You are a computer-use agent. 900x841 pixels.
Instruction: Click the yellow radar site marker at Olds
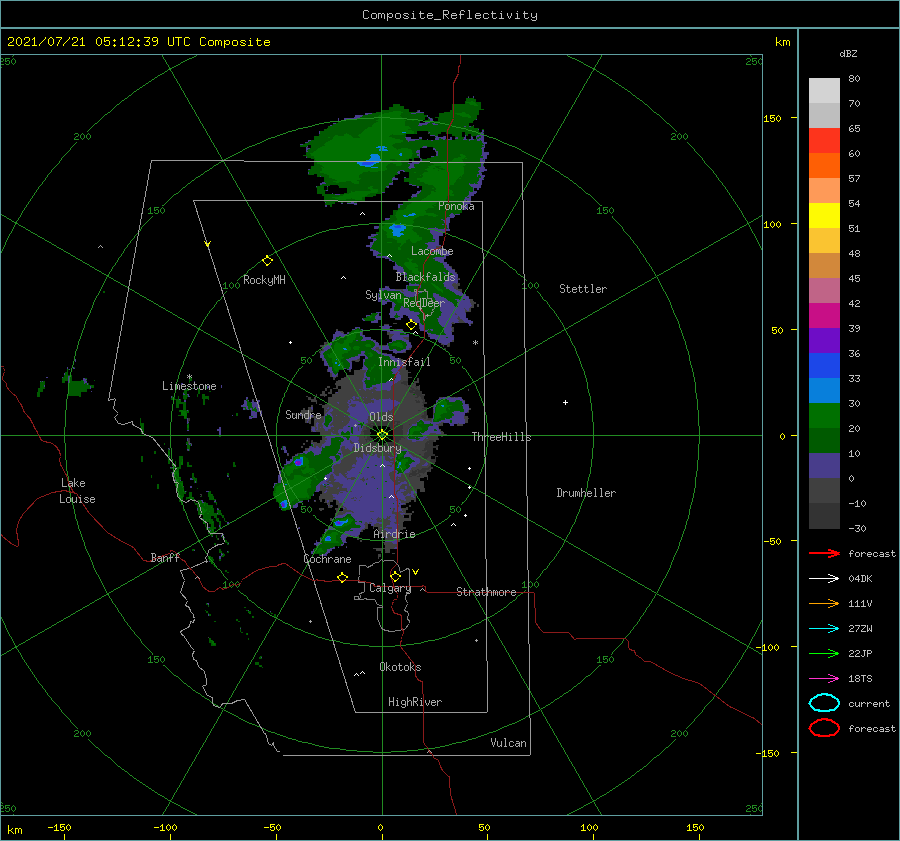[x=382, y=435]
